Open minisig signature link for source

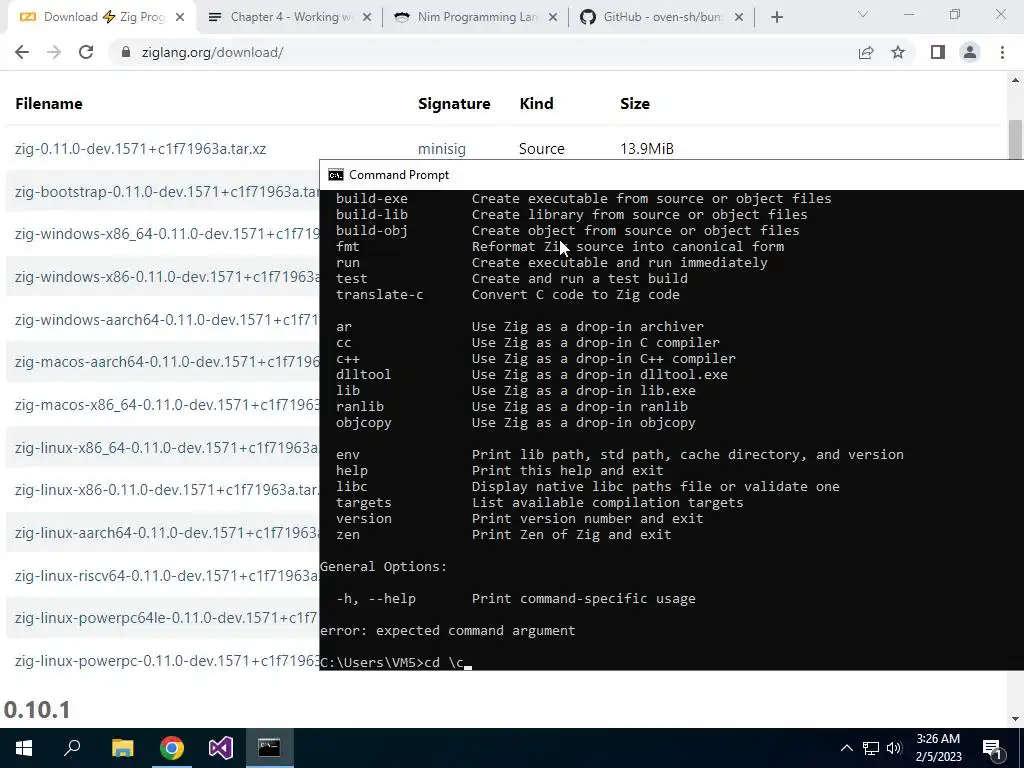441,149
